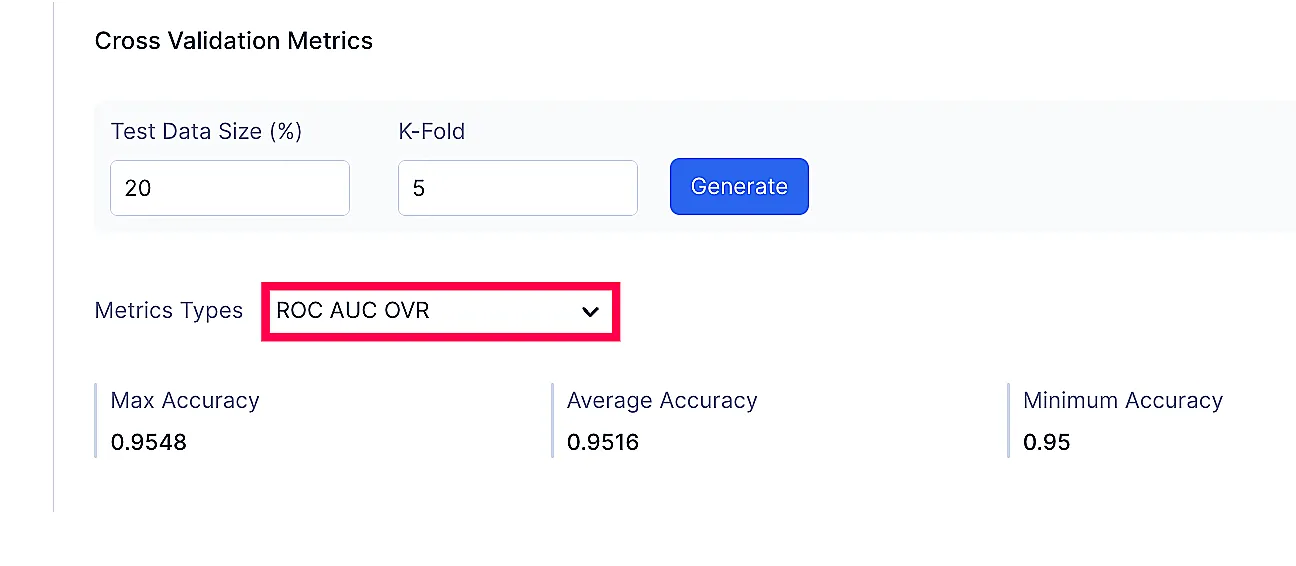Focus the K-Fold input field
Viewport: 1296px width, 566px height.
[x=518, y=188]
